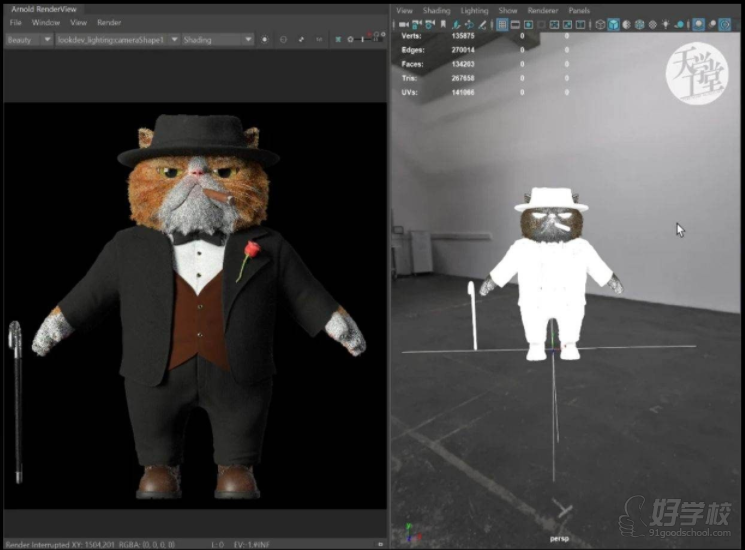
Task: Expand the Shading mode dropdown
Action: [217, 40]
